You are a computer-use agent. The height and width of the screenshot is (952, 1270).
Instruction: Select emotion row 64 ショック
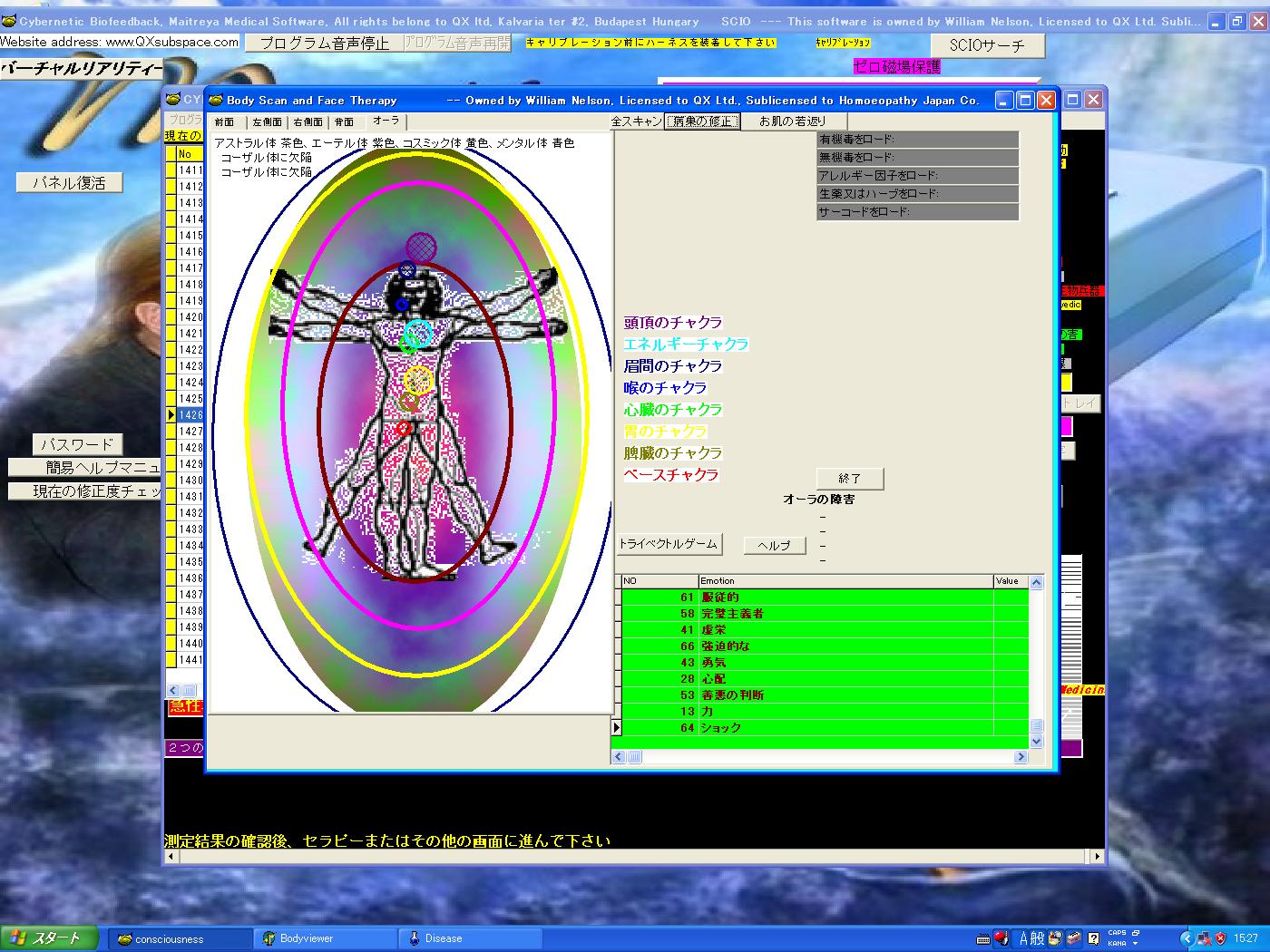click(825, 728)
